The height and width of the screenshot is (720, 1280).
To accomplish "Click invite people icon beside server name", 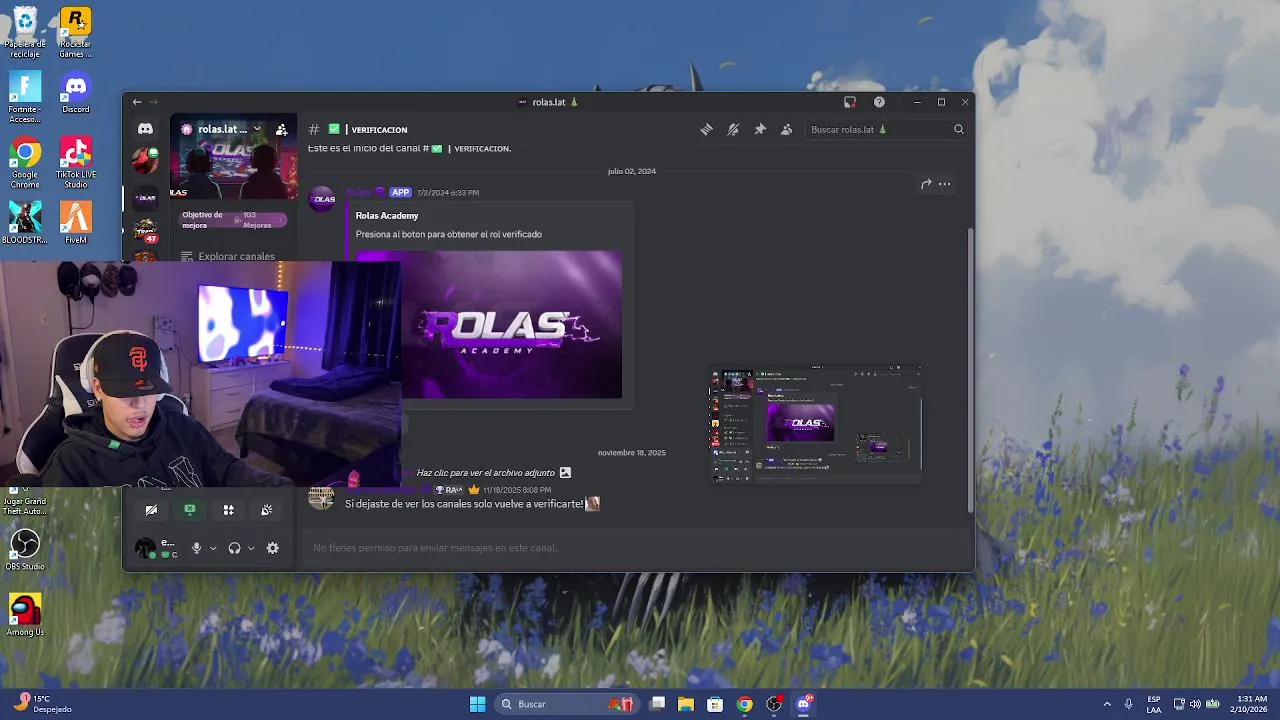I will click(x=282, y=129).
